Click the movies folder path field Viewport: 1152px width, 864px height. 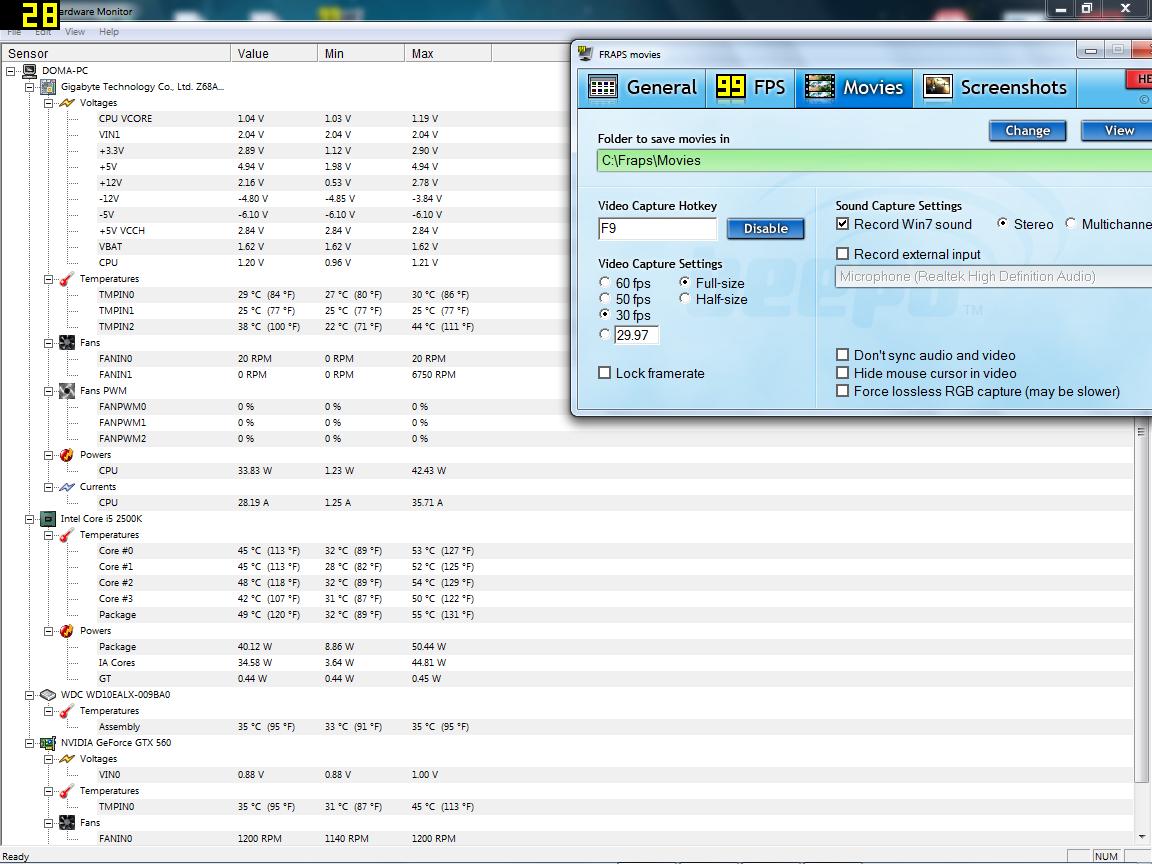pos(874,160)
